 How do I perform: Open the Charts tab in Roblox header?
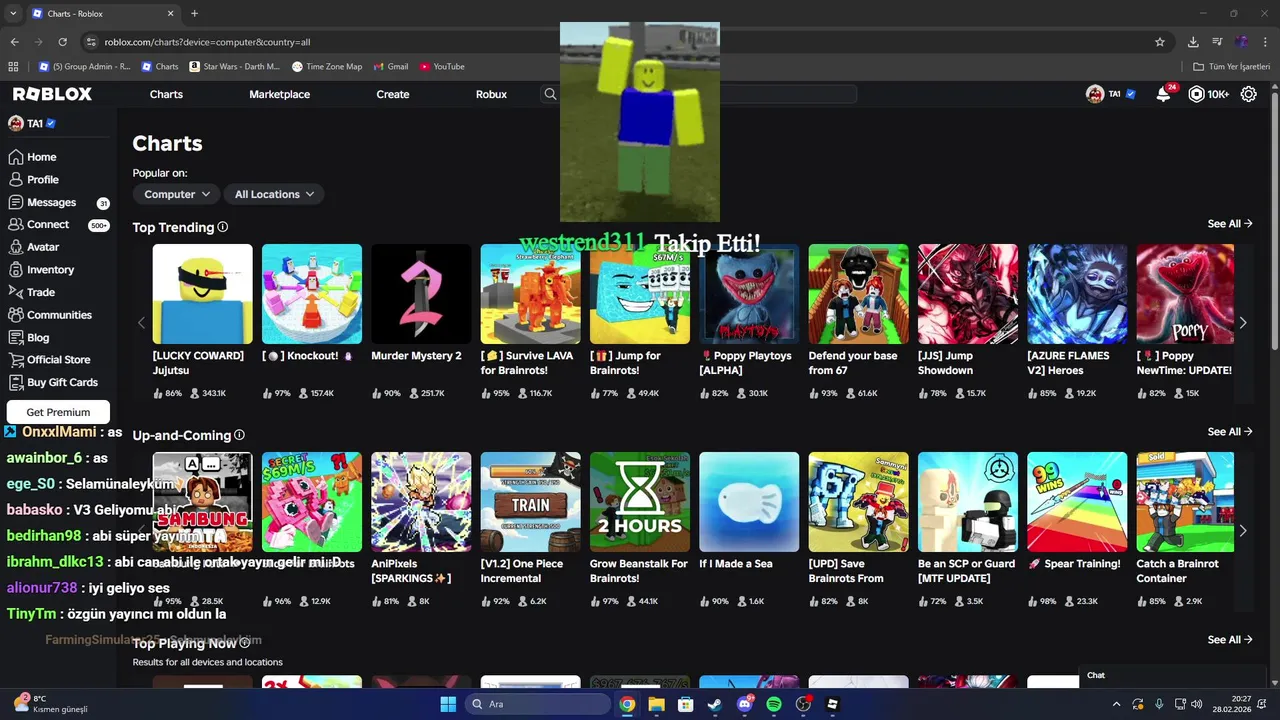click(x=166, y=94)
